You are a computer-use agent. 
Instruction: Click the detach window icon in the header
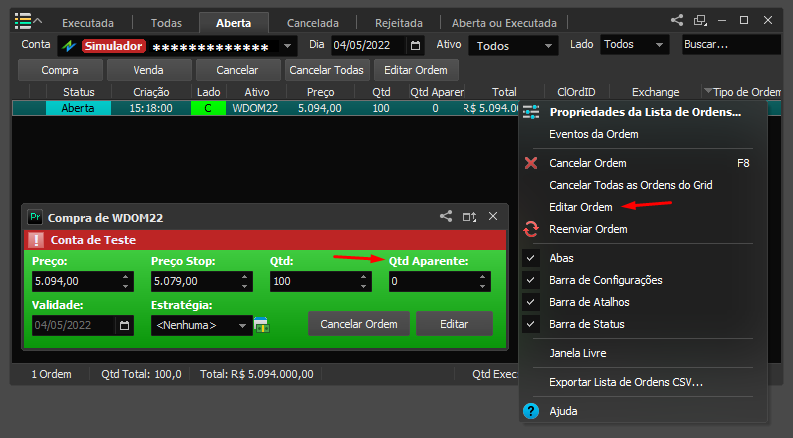(x=700, y=20)
